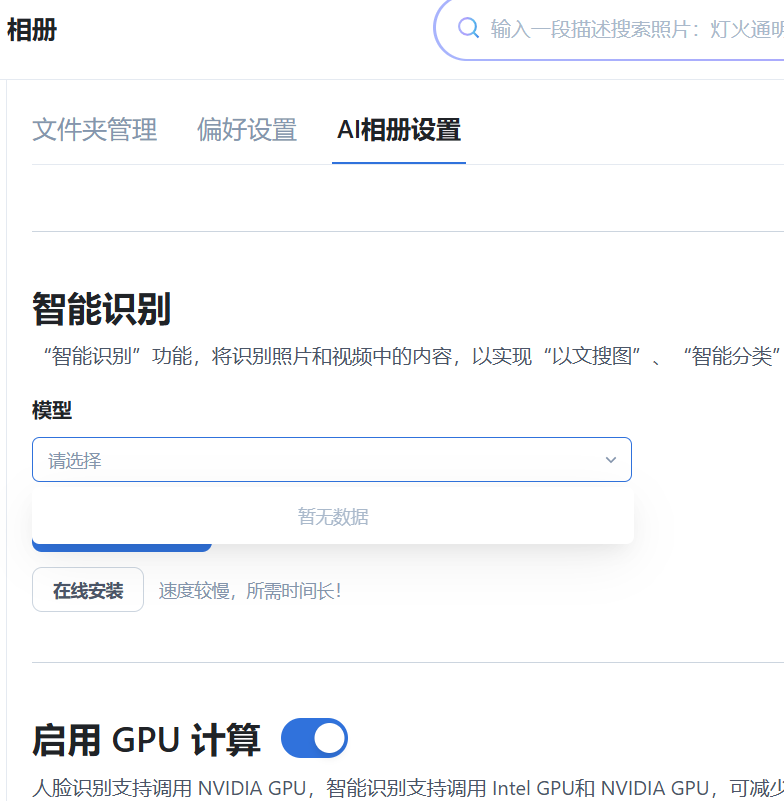Image resolution: width=784 pixels, height=801 pixels.
Task: Click the 暂无数据 empty list entry
Action: coord(333,516)
